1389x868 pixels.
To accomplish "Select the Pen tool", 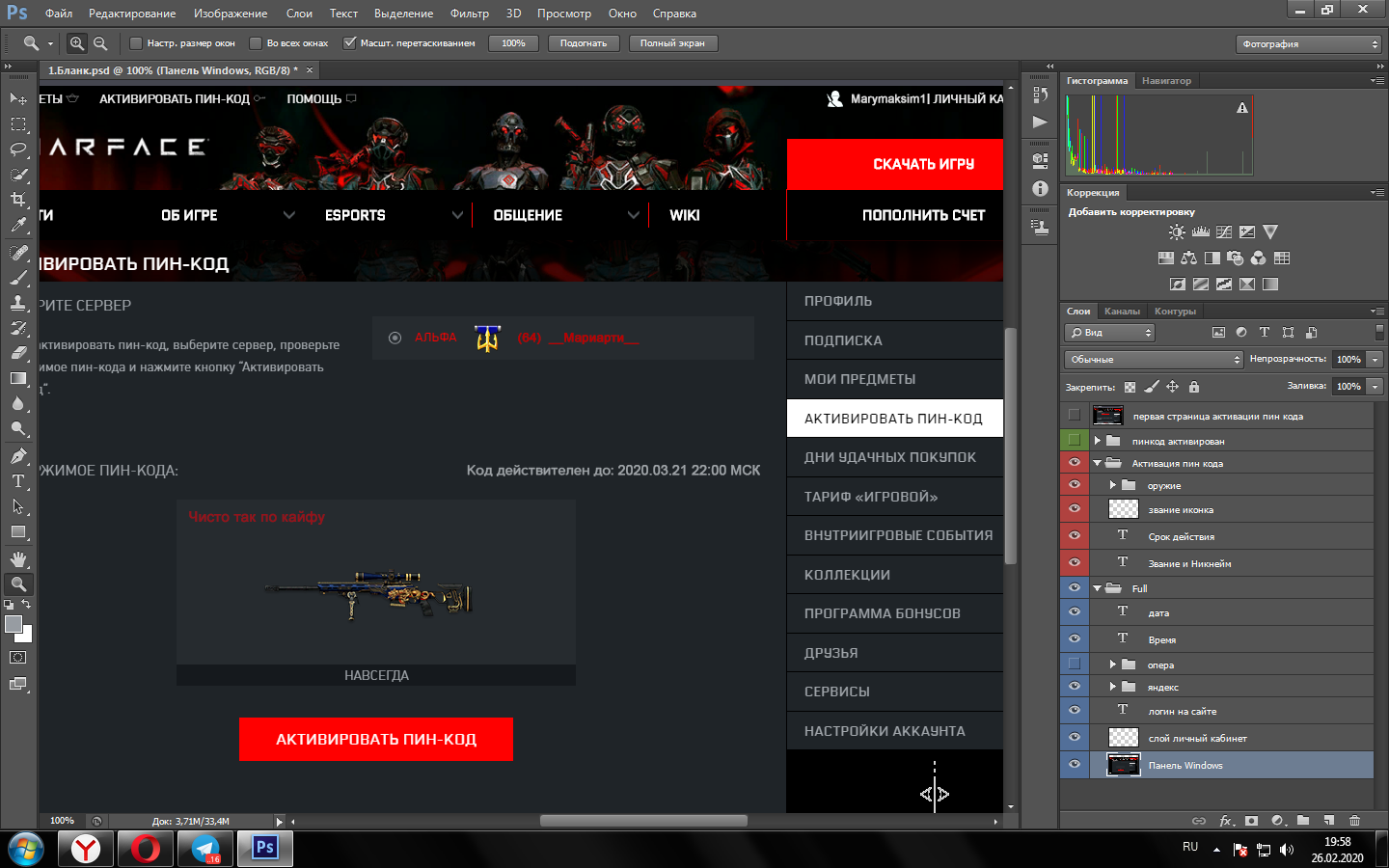I will (18, 456).
